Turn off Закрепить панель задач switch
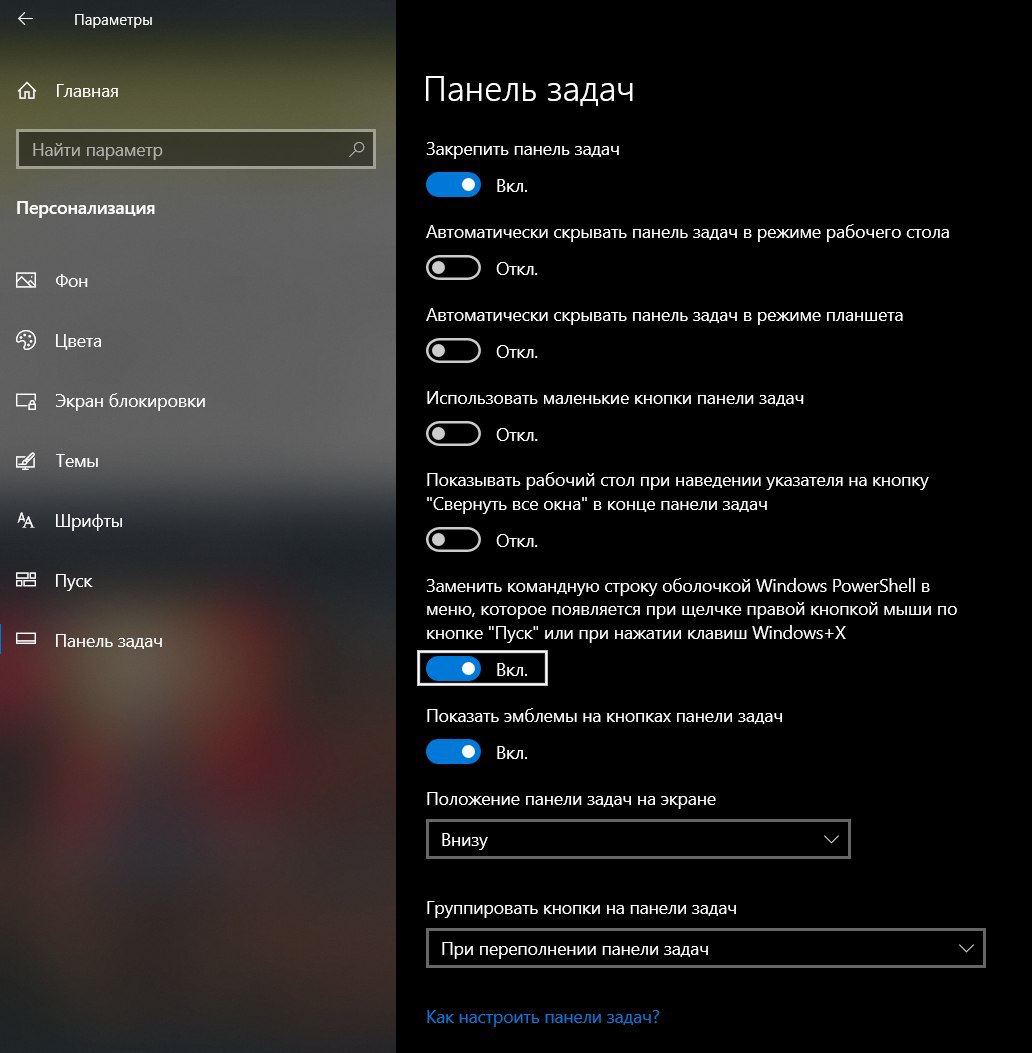Image resolution: width=1032 pixels, height=1053 pixels. 453,185
